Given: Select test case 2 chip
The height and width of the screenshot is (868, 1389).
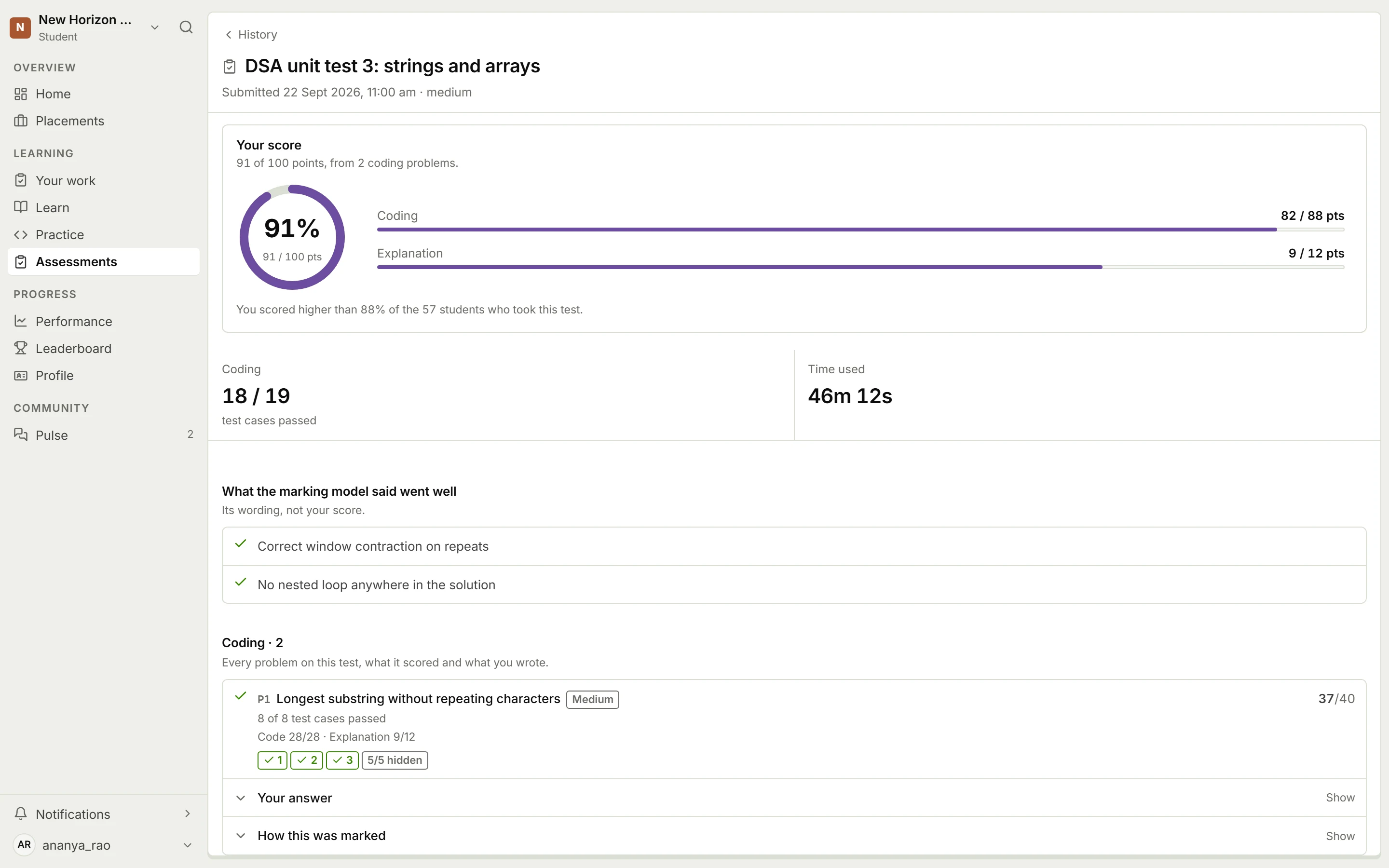Looking at the screenshot, I should [x=307, y=760].
